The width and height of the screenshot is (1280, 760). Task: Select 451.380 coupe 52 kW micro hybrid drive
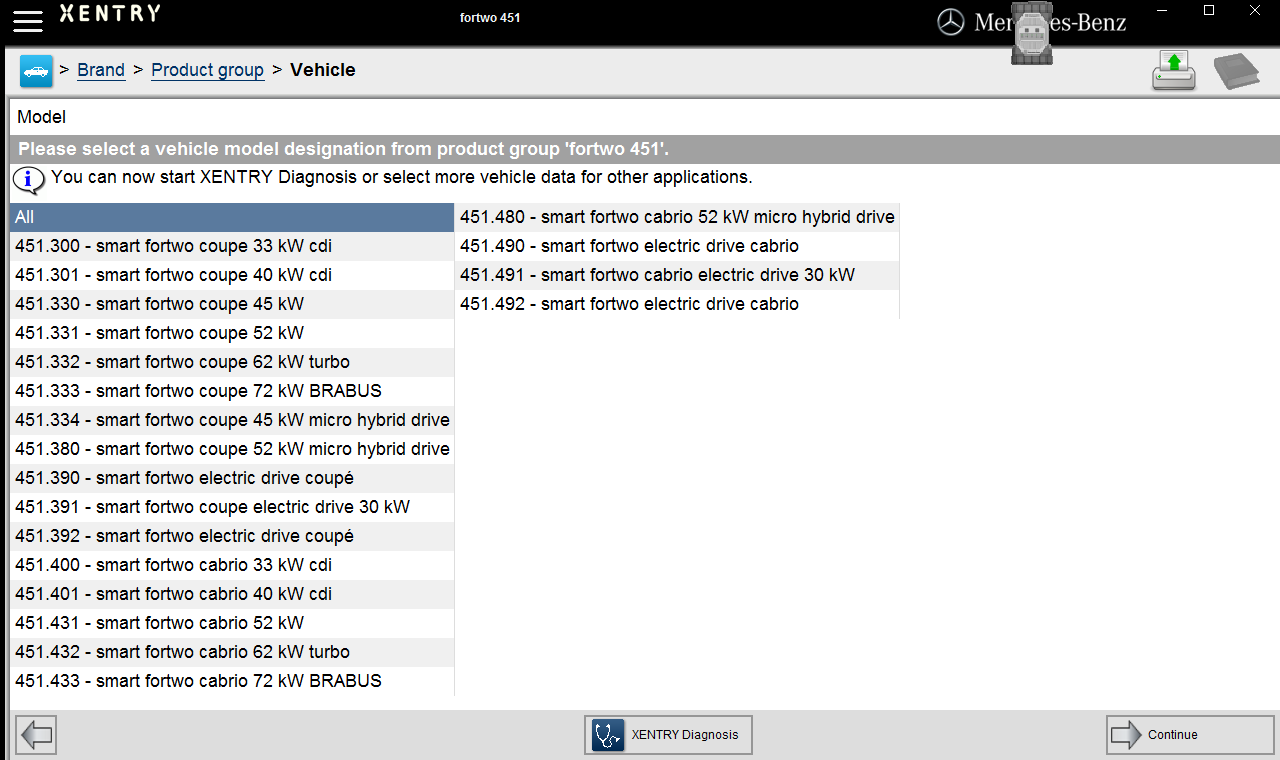[232, 449]
